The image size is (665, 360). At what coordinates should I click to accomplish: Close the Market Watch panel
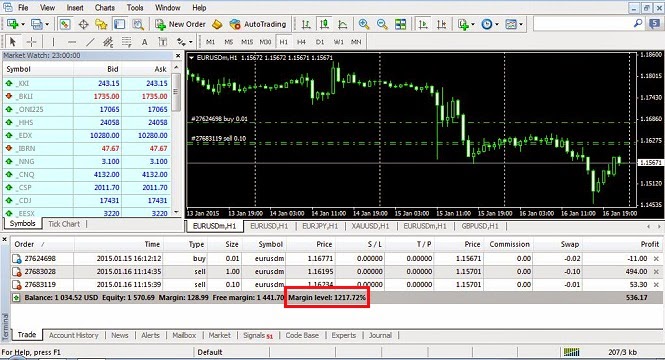(x=178, y=56)
